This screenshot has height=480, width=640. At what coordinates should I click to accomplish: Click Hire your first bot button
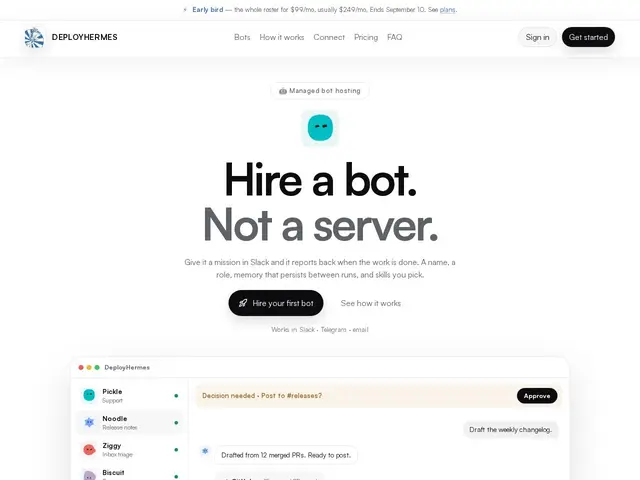click(x=276, y=303)
